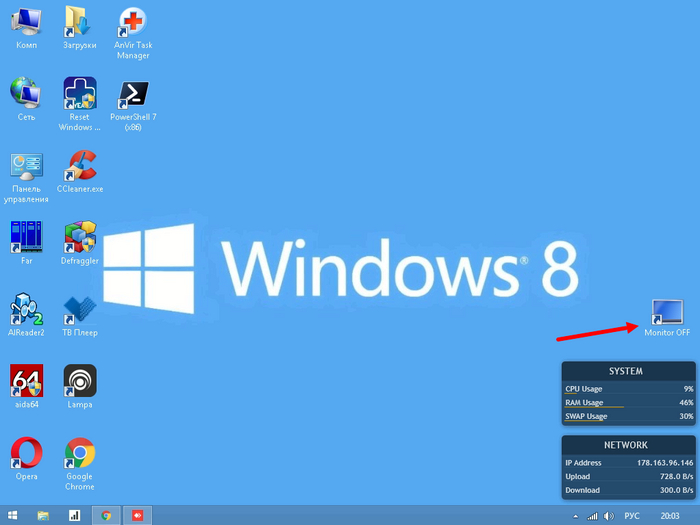Open the volume speaker tray icon

609,516
